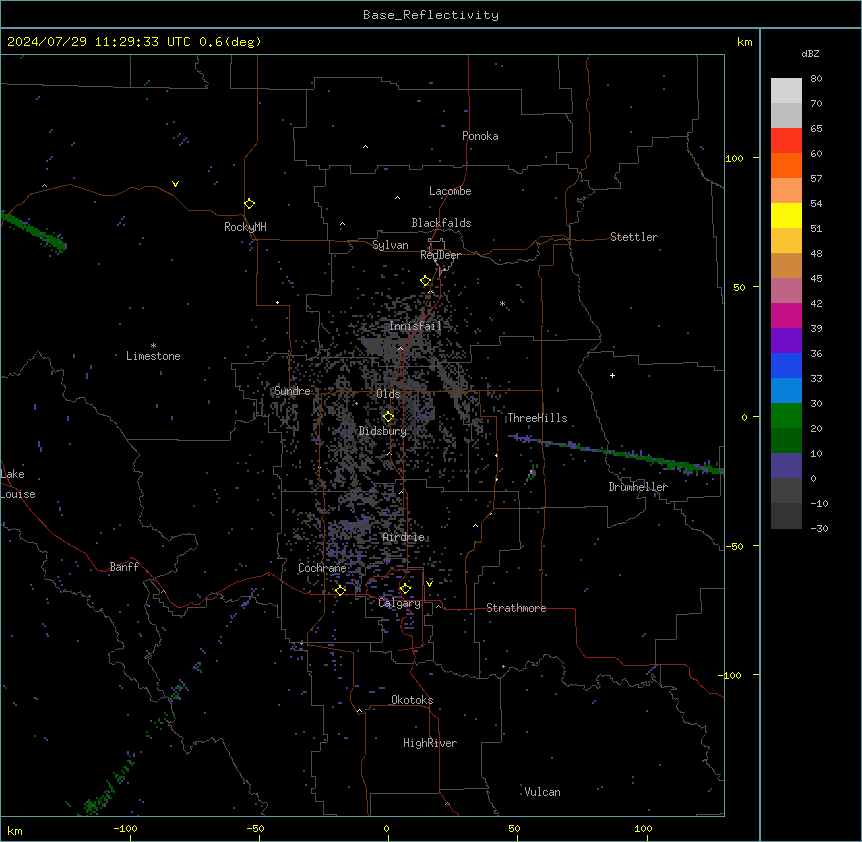Click the Base_Reflectivity title text

[x=431, y=15]
